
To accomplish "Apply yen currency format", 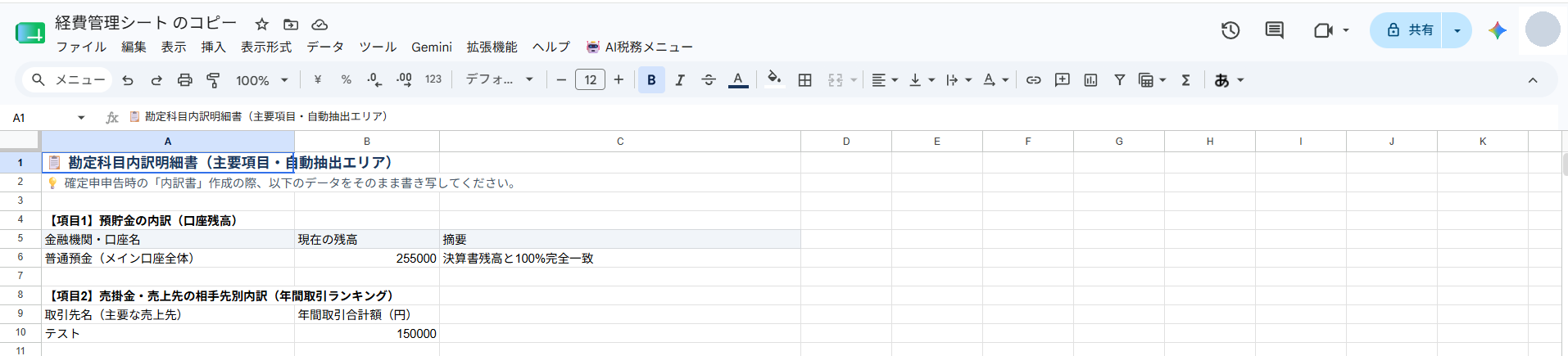I will (317, 80).
